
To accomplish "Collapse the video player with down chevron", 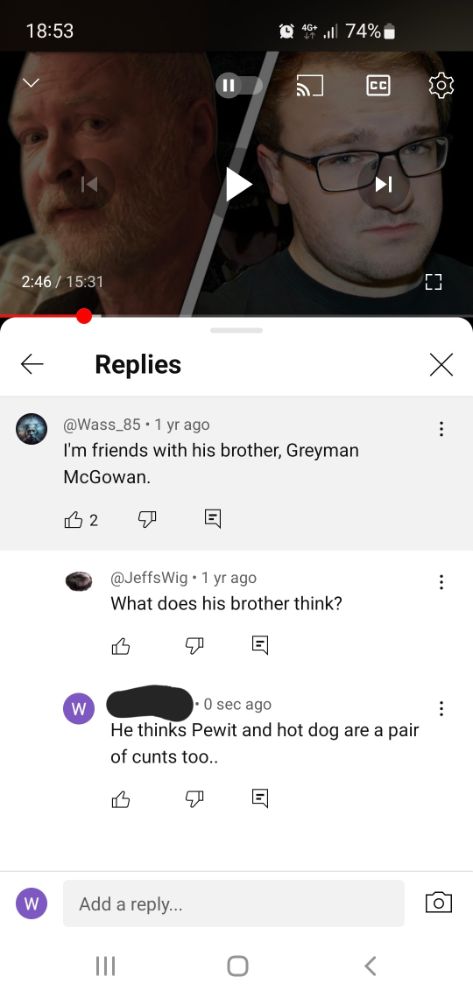I will pyautogui.click(x=32, y=84).
